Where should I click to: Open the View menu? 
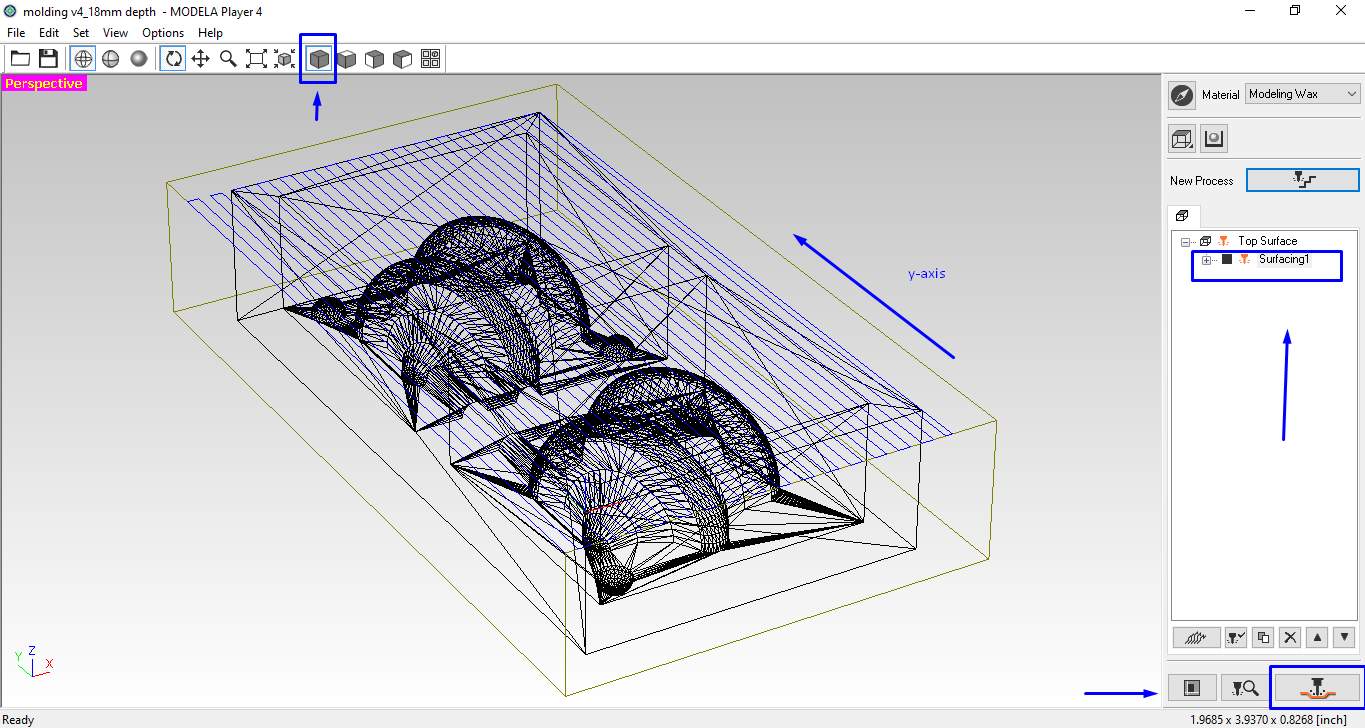pos(115,33)
